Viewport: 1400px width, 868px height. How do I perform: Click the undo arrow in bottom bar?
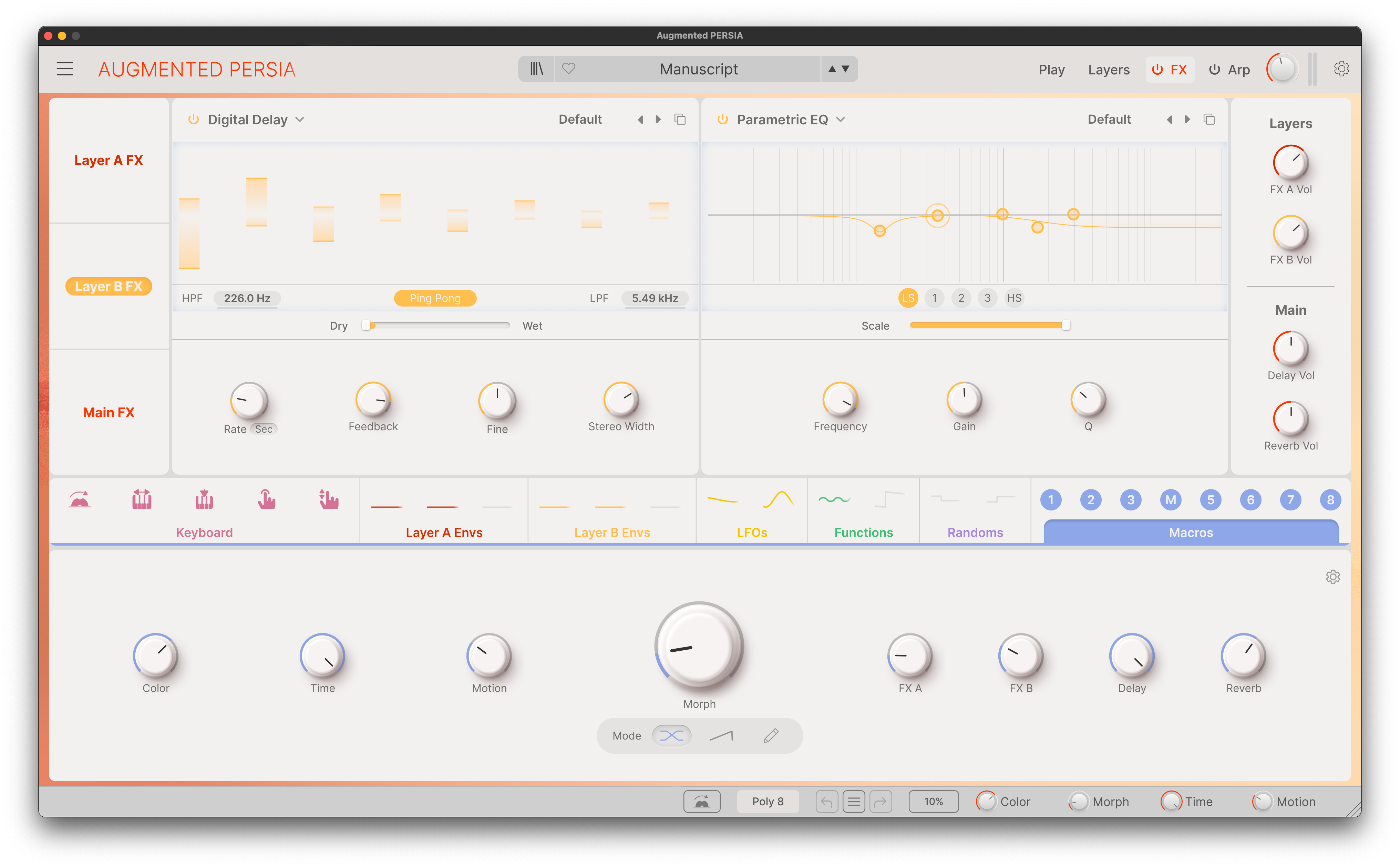[826, 802]
